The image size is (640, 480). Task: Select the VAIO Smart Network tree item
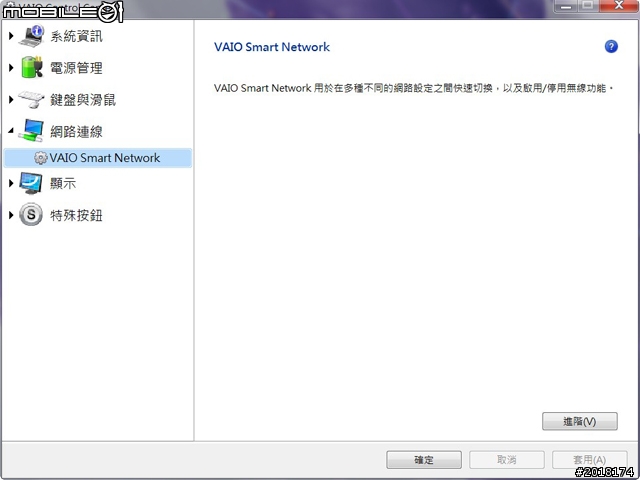coord(98,158)
